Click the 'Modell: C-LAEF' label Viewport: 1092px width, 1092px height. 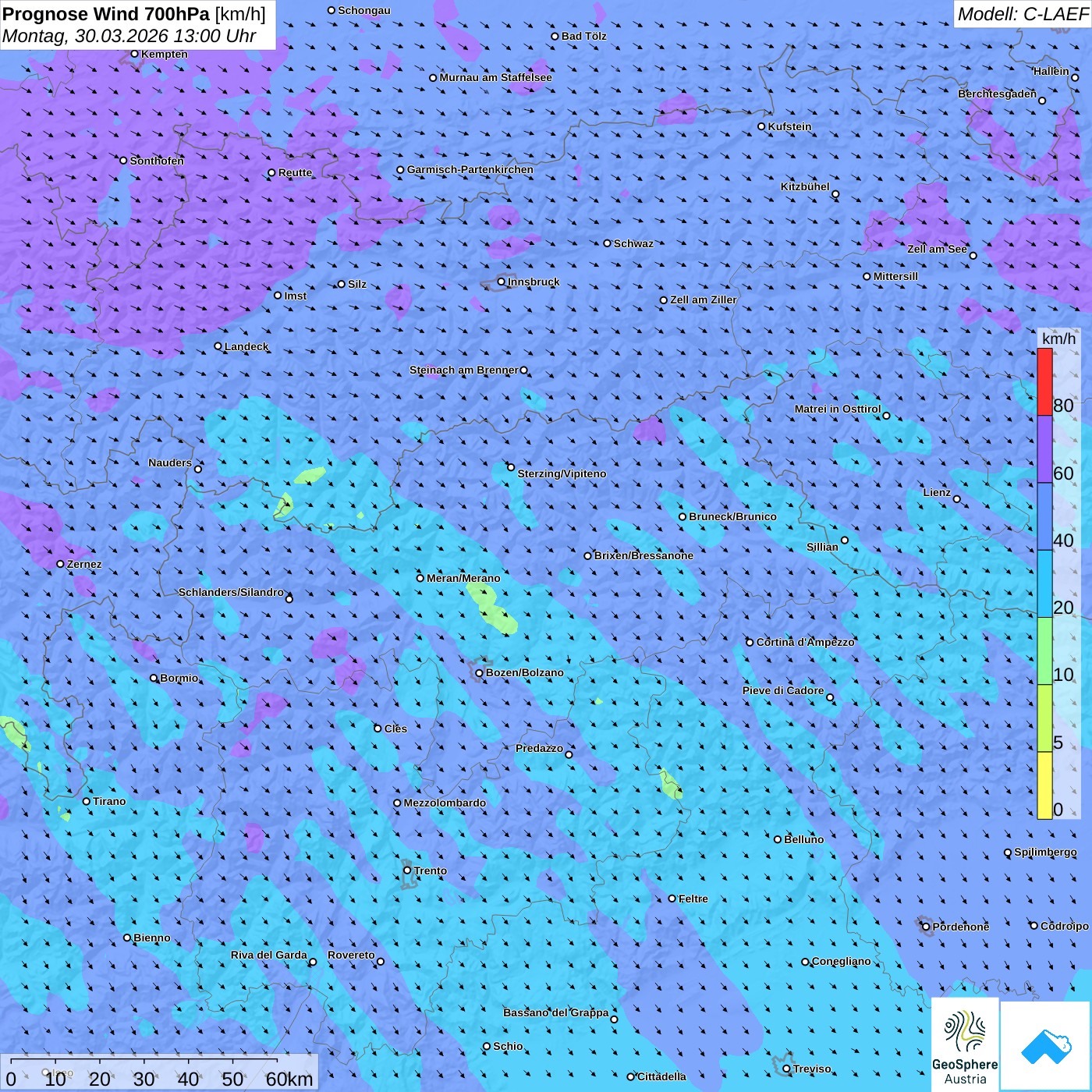tap(1023, 13)
